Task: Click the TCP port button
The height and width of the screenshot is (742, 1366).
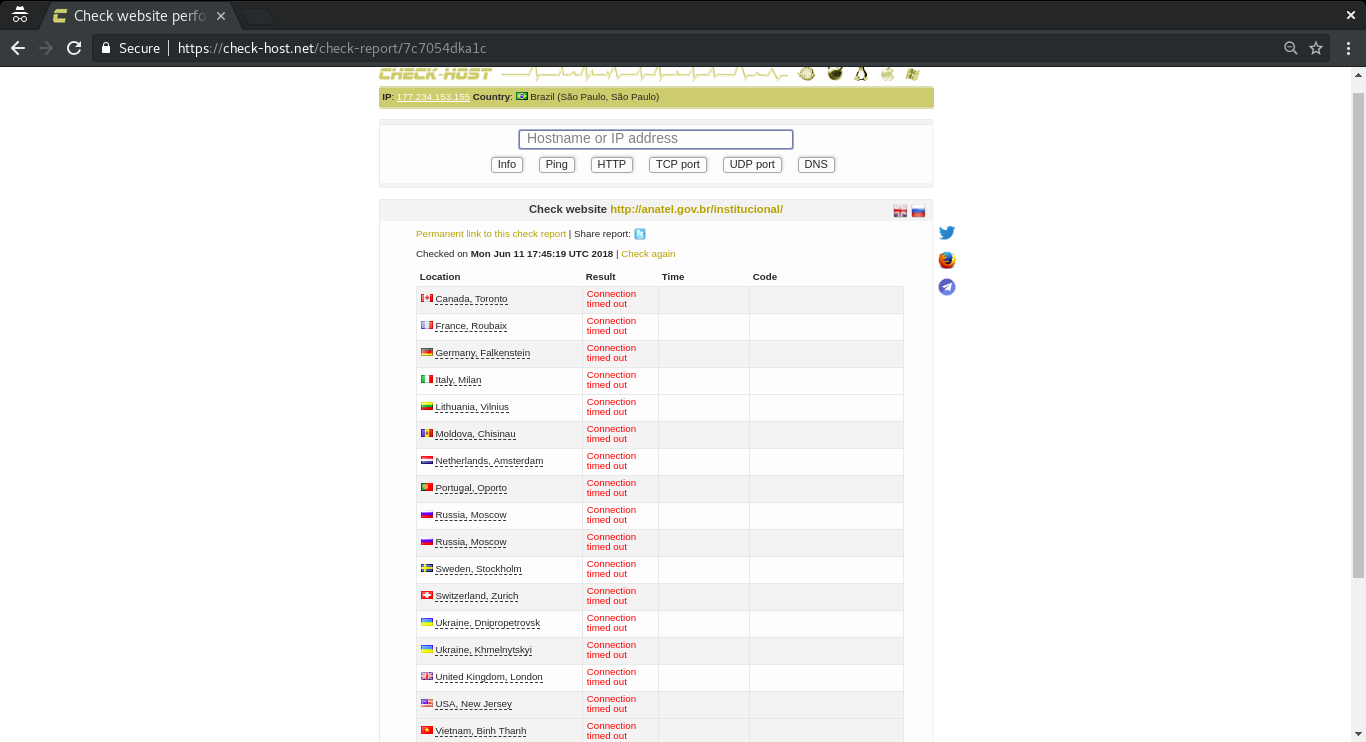Action: [678, 165]
